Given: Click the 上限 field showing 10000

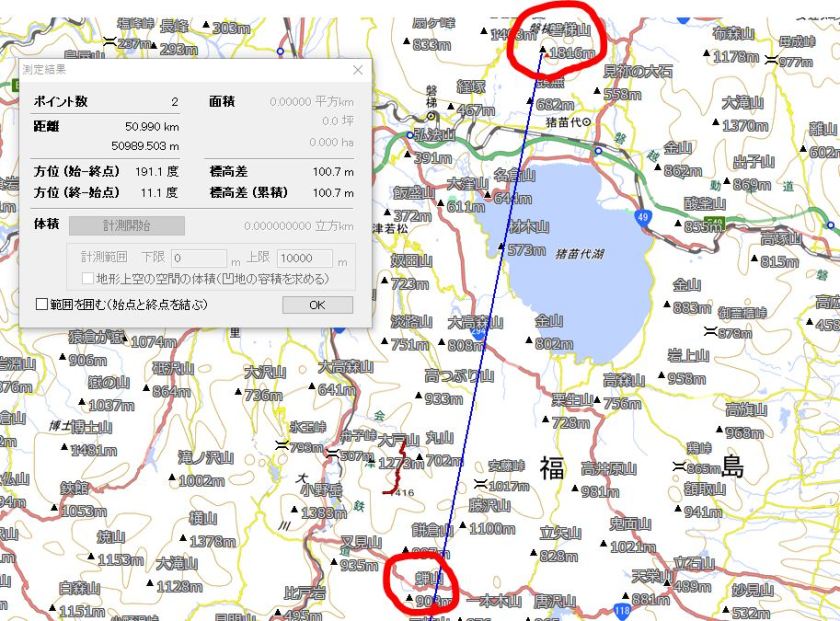Looking at the screenshot, I should pos(304,259).
